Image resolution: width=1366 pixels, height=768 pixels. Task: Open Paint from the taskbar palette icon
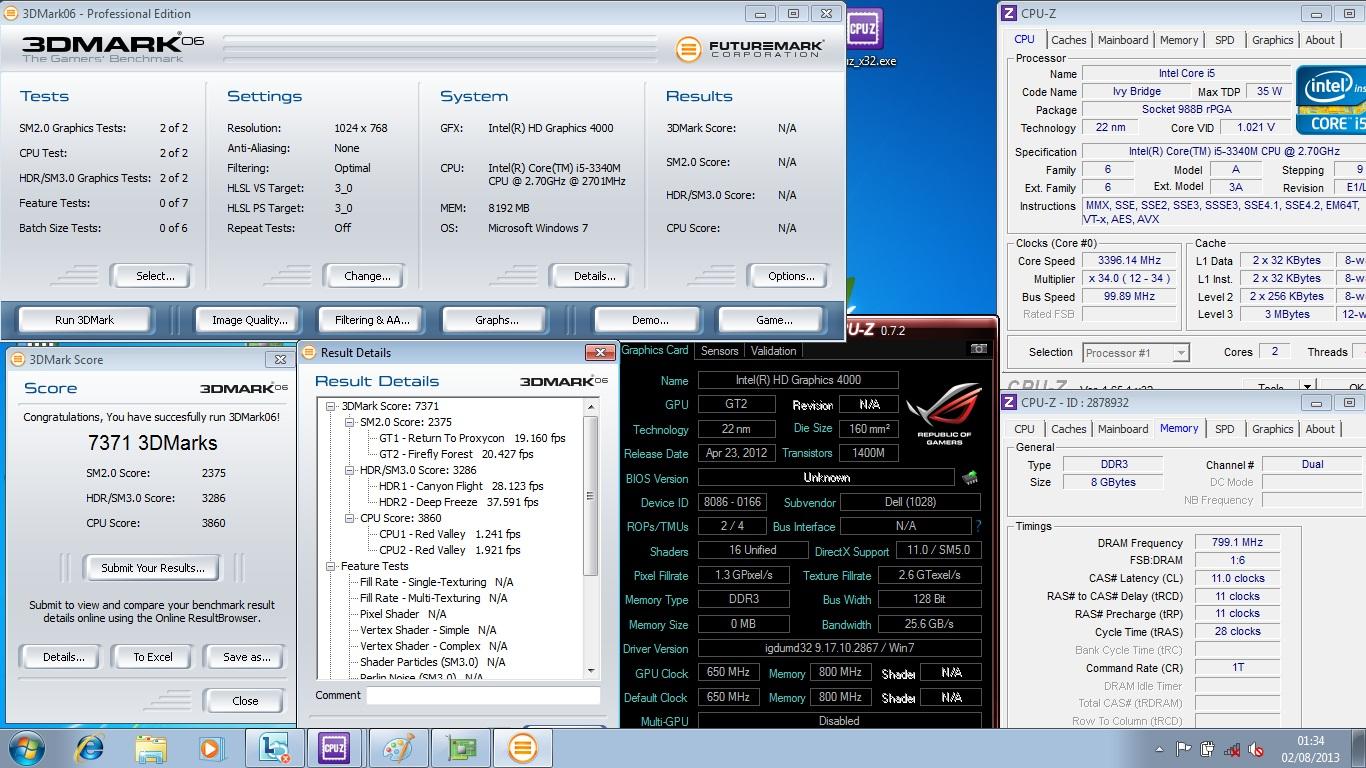click(398, 748)
